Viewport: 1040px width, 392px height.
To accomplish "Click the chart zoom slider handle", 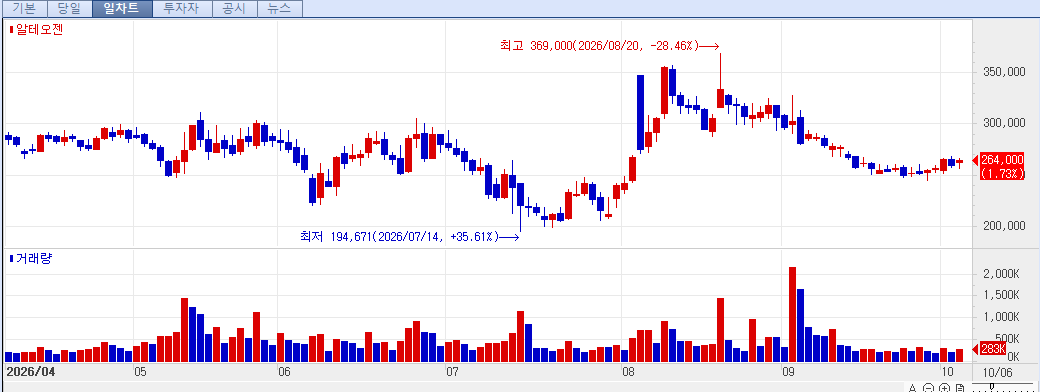I will [992, 387].
